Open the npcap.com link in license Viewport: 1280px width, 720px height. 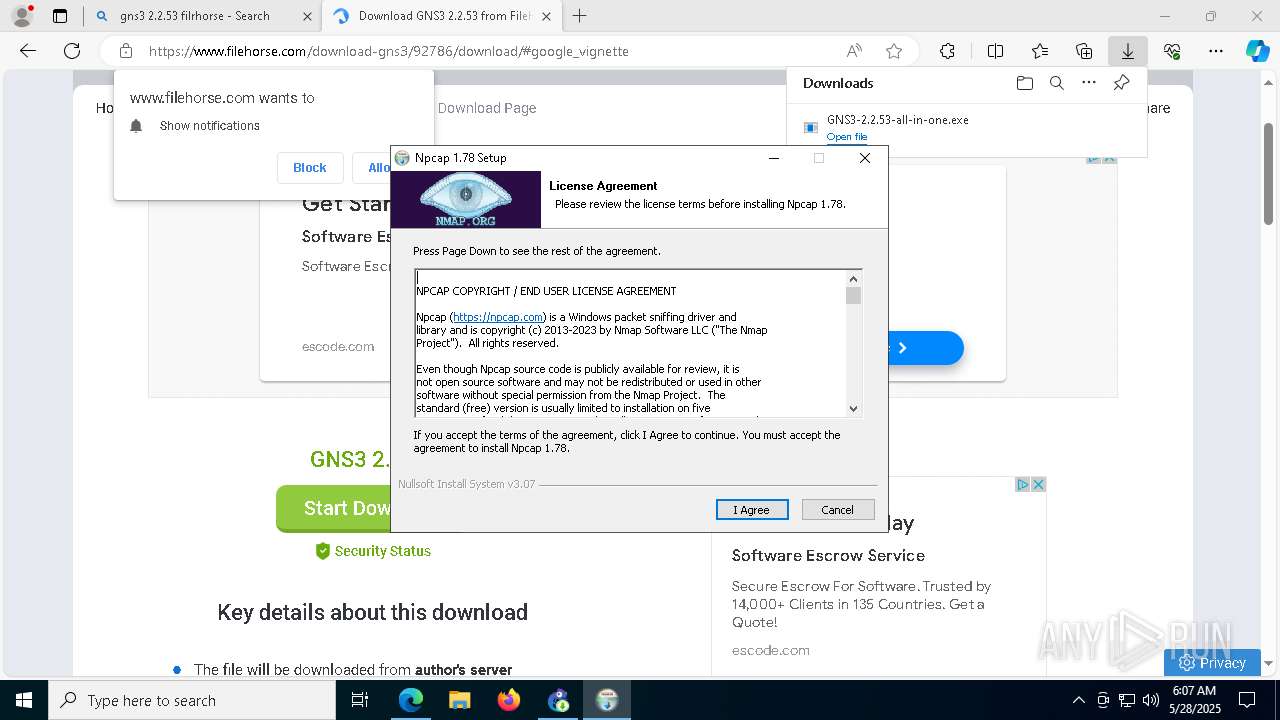pos(498,317)
